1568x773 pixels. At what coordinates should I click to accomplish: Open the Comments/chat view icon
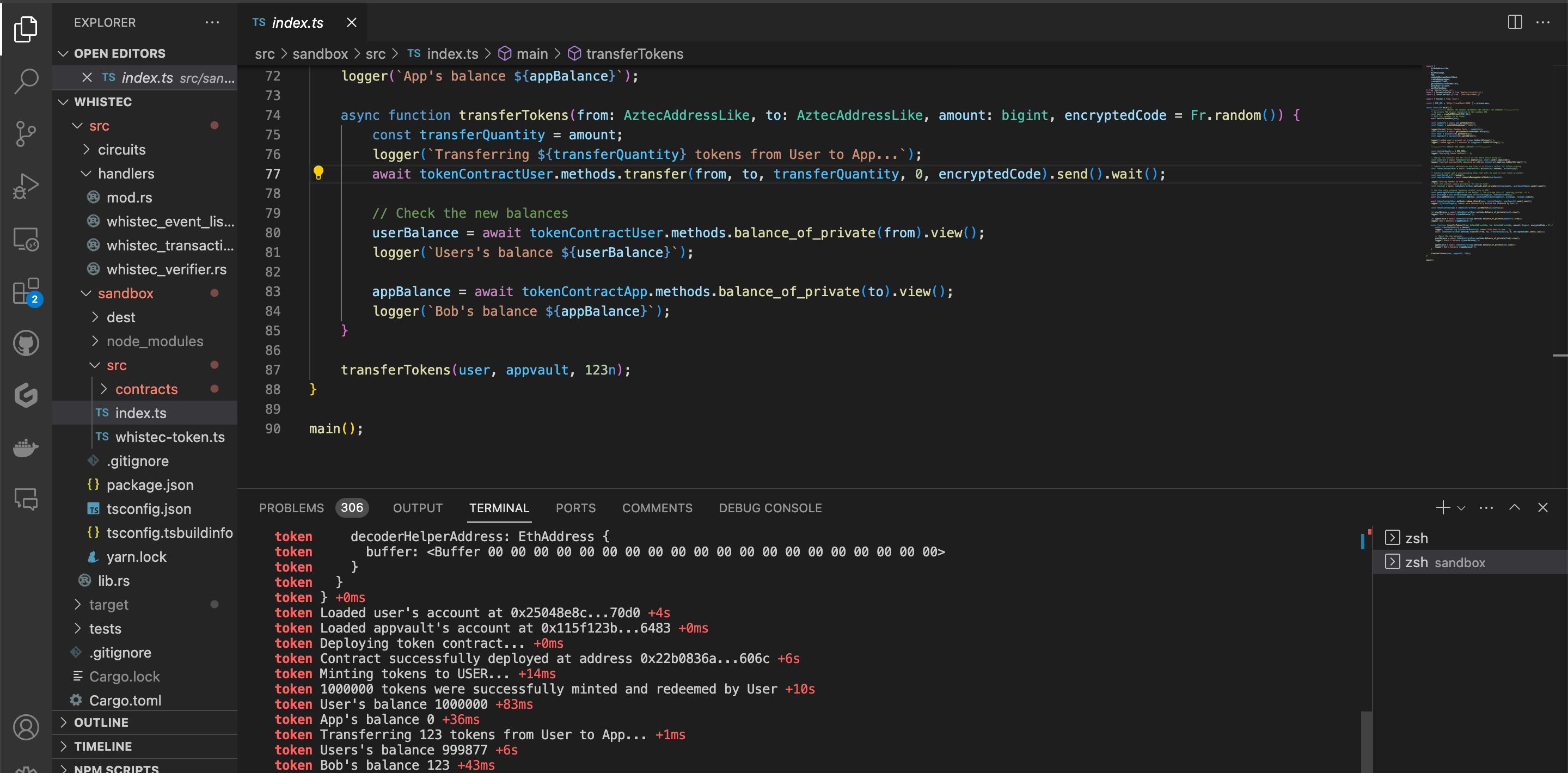click(26, 499)
